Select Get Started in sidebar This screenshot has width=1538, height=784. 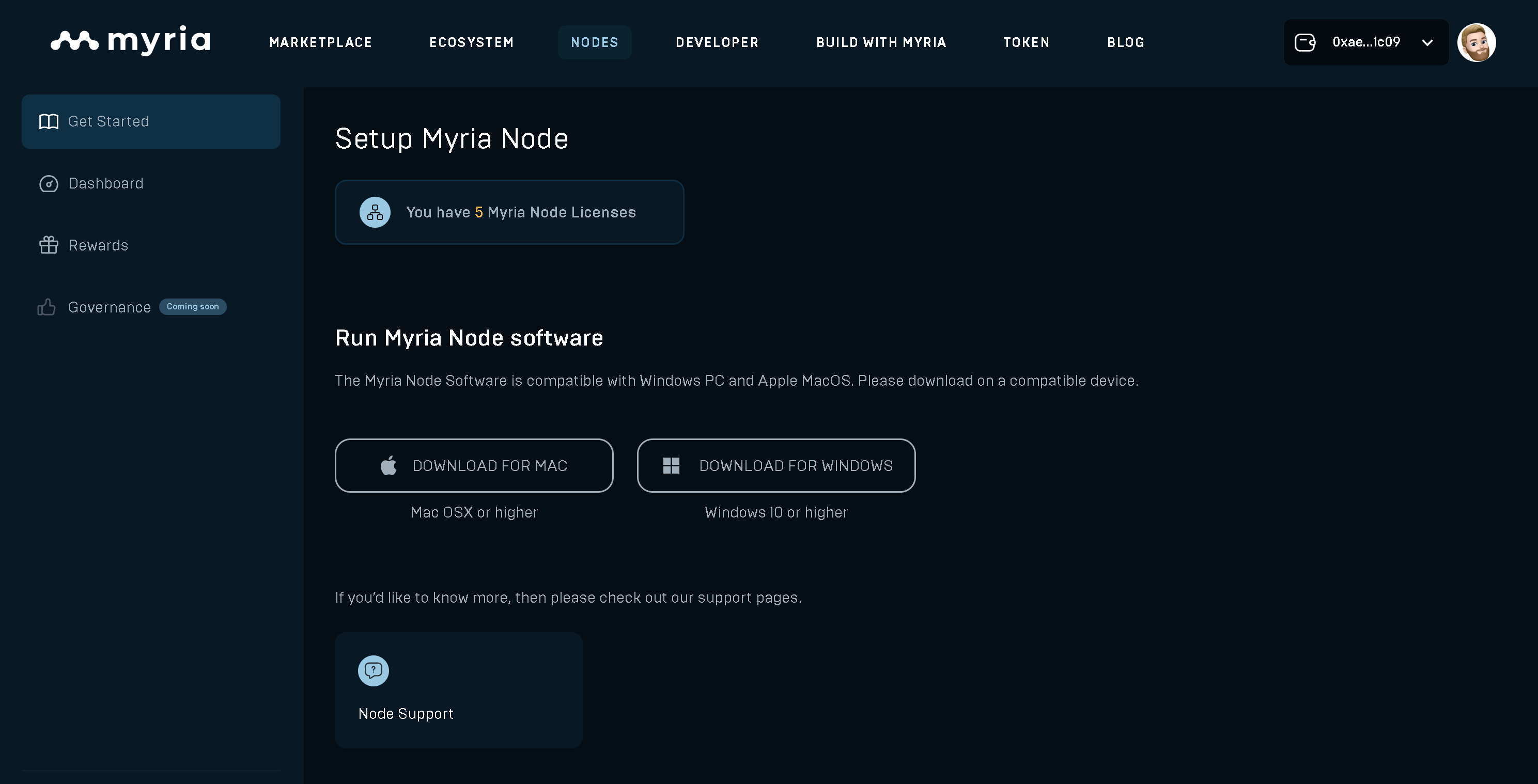tap(151, 122)
